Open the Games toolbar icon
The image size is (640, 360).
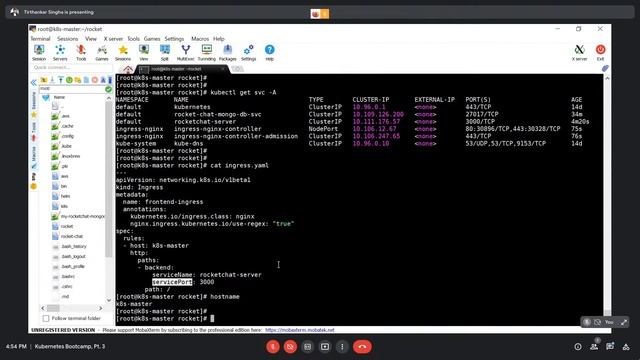pyautogui.click(x=102, y=53)
